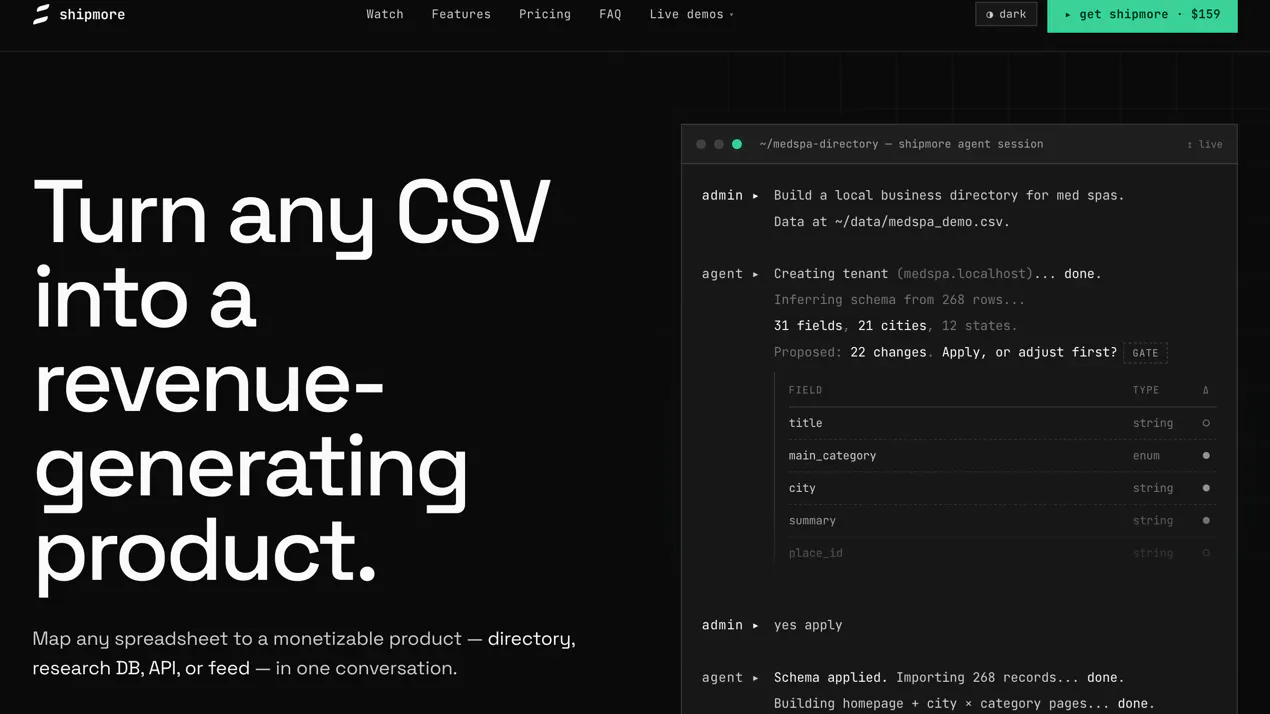Click the shipmore logo icon
Image resolution: width=1270 pixels, height=714 pixels.
(x=41, y=14)
